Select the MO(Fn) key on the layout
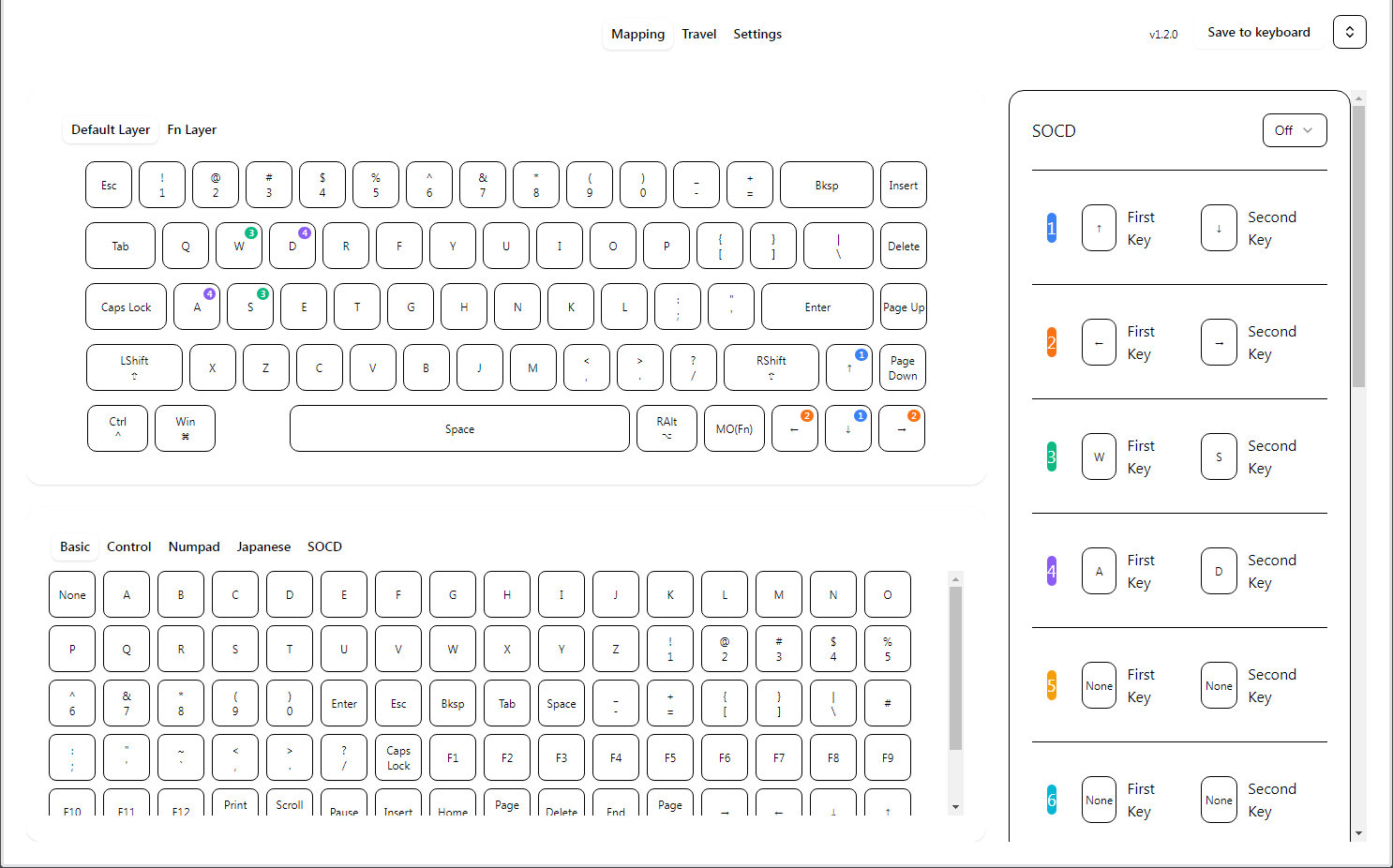 click(x=734, y=428)
